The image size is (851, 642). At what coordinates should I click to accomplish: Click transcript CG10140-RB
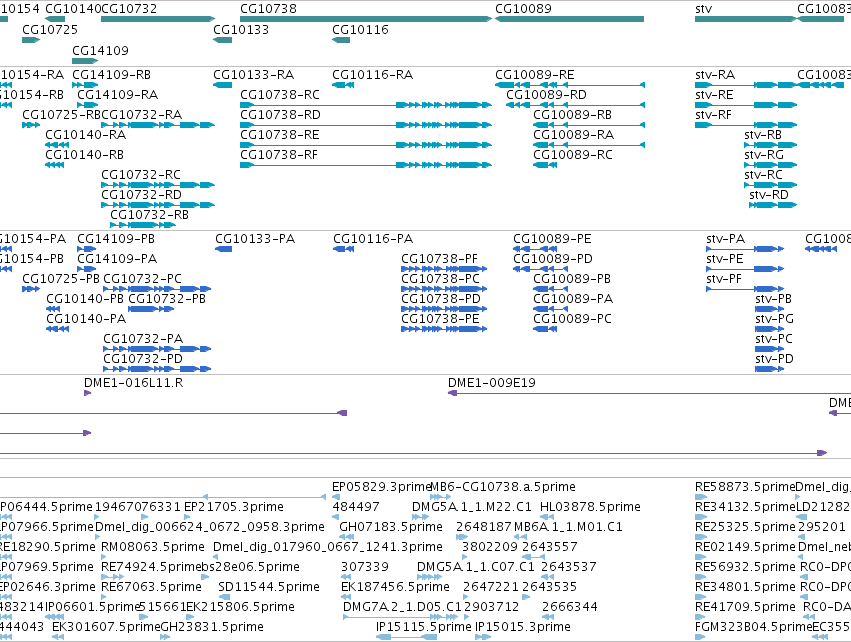[54, 165]
